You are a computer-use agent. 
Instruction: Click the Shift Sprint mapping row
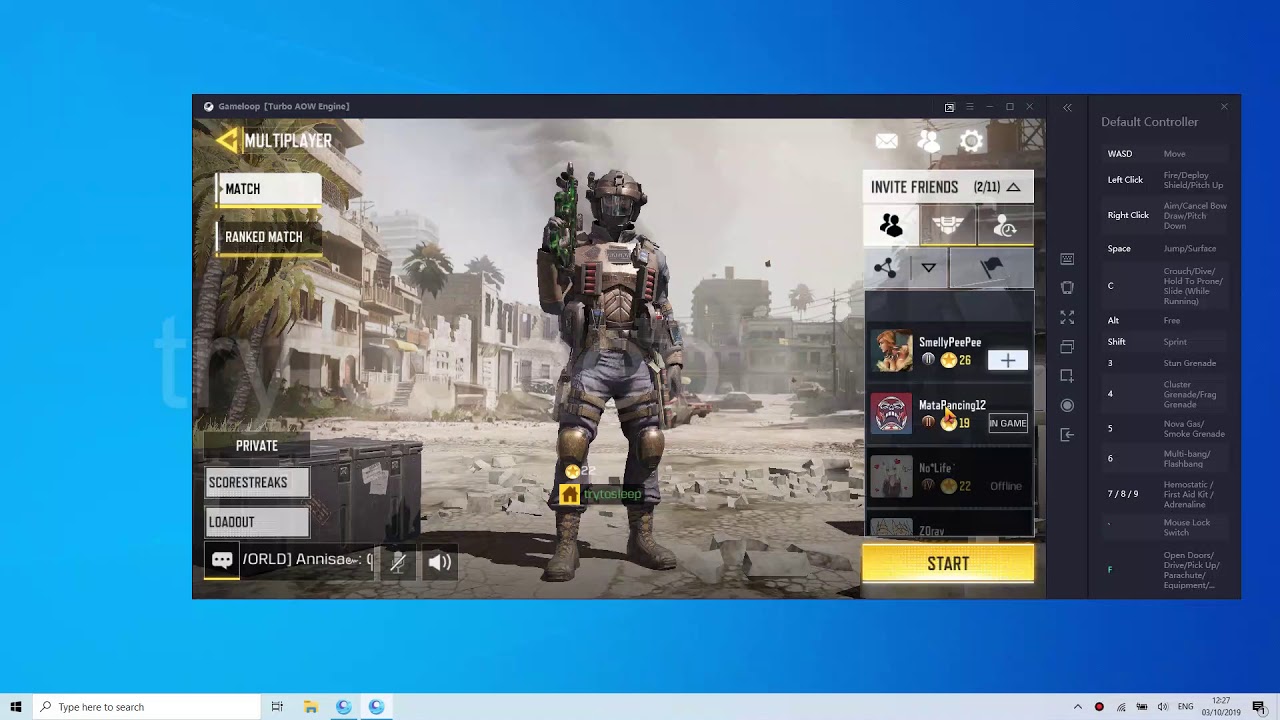click(1165, 342)
